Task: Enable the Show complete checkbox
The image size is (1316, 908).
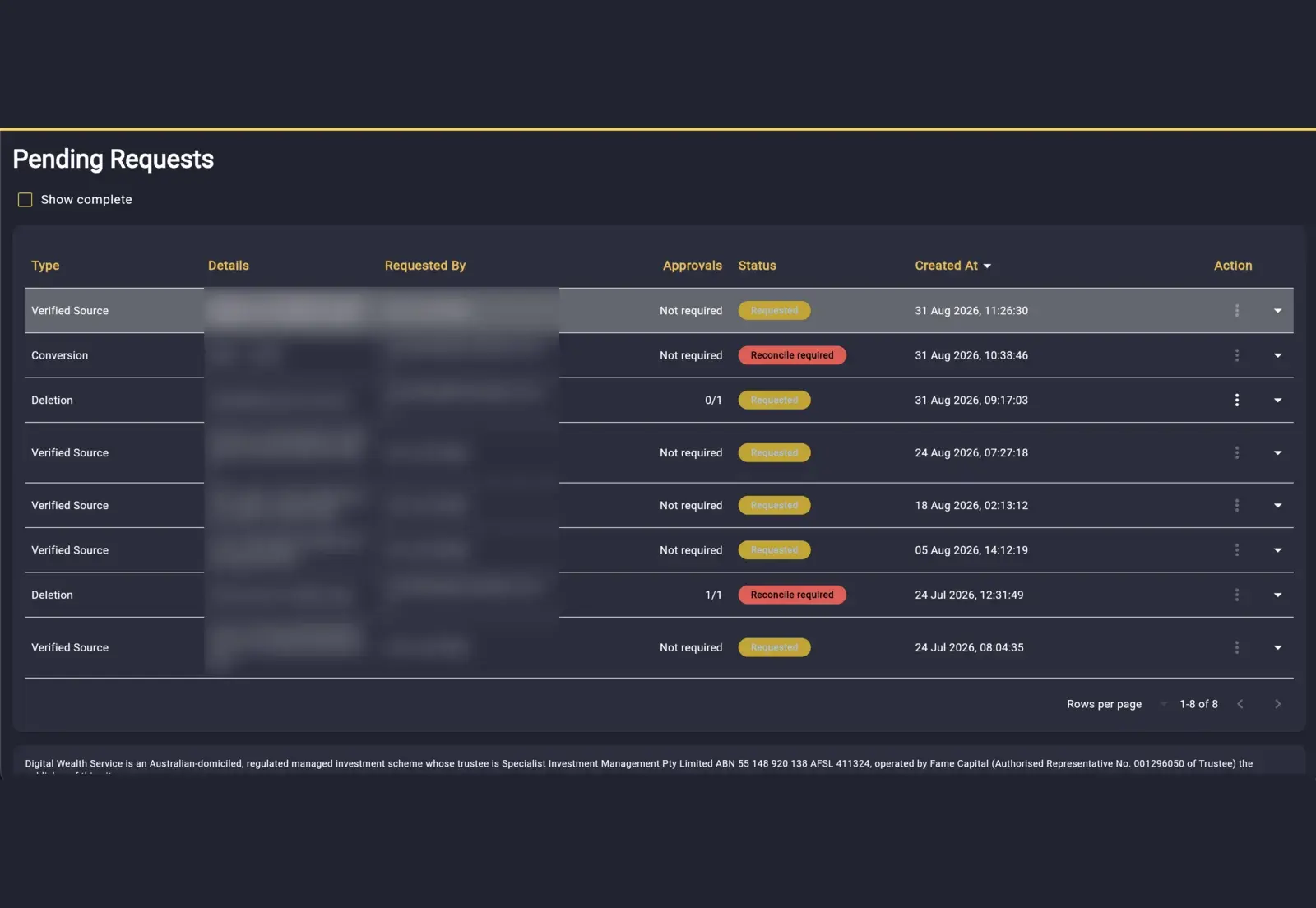Action: point(25,200)
